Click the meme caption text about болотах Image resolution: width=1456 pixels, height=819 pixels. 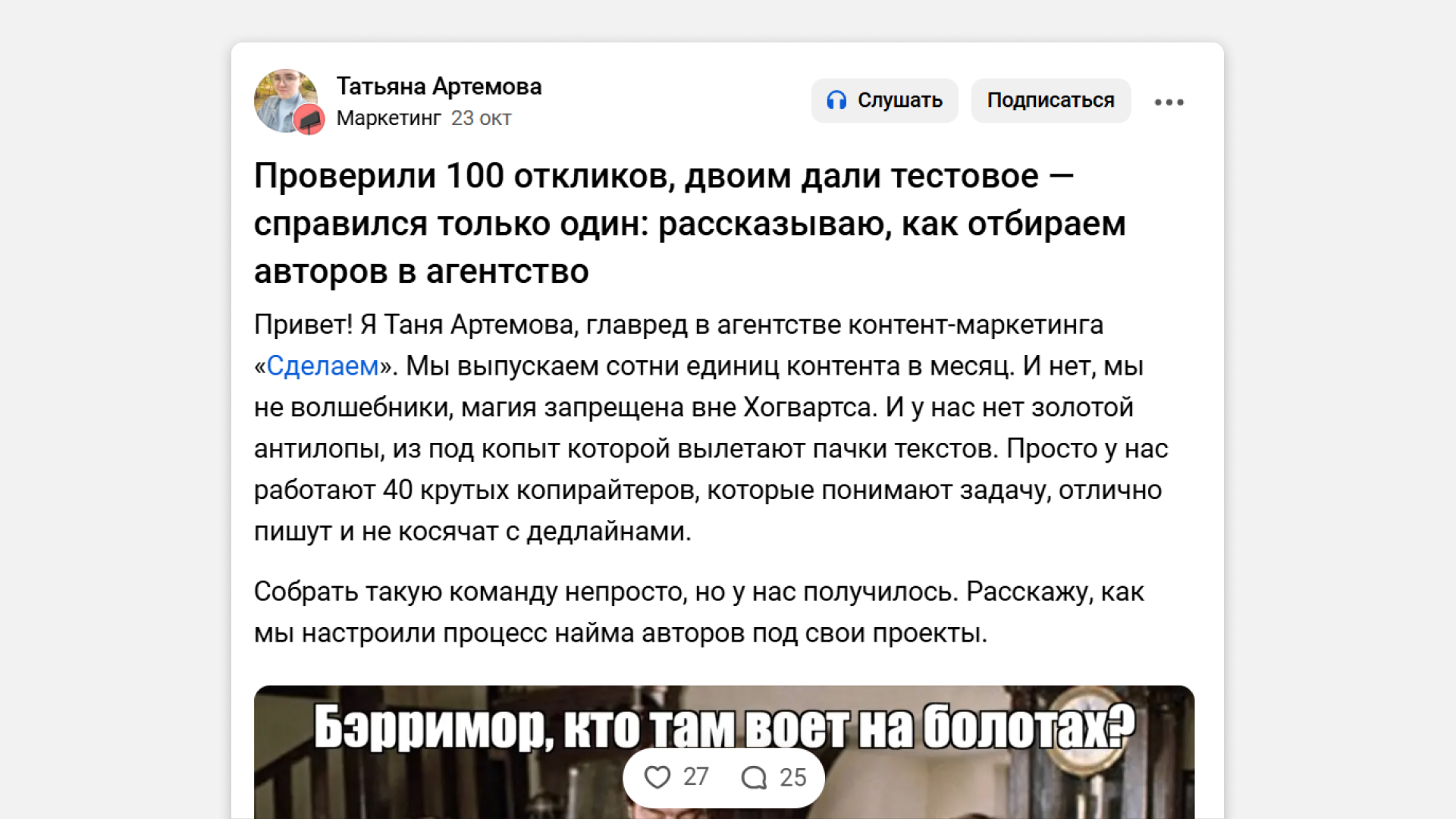pos(724,726)
